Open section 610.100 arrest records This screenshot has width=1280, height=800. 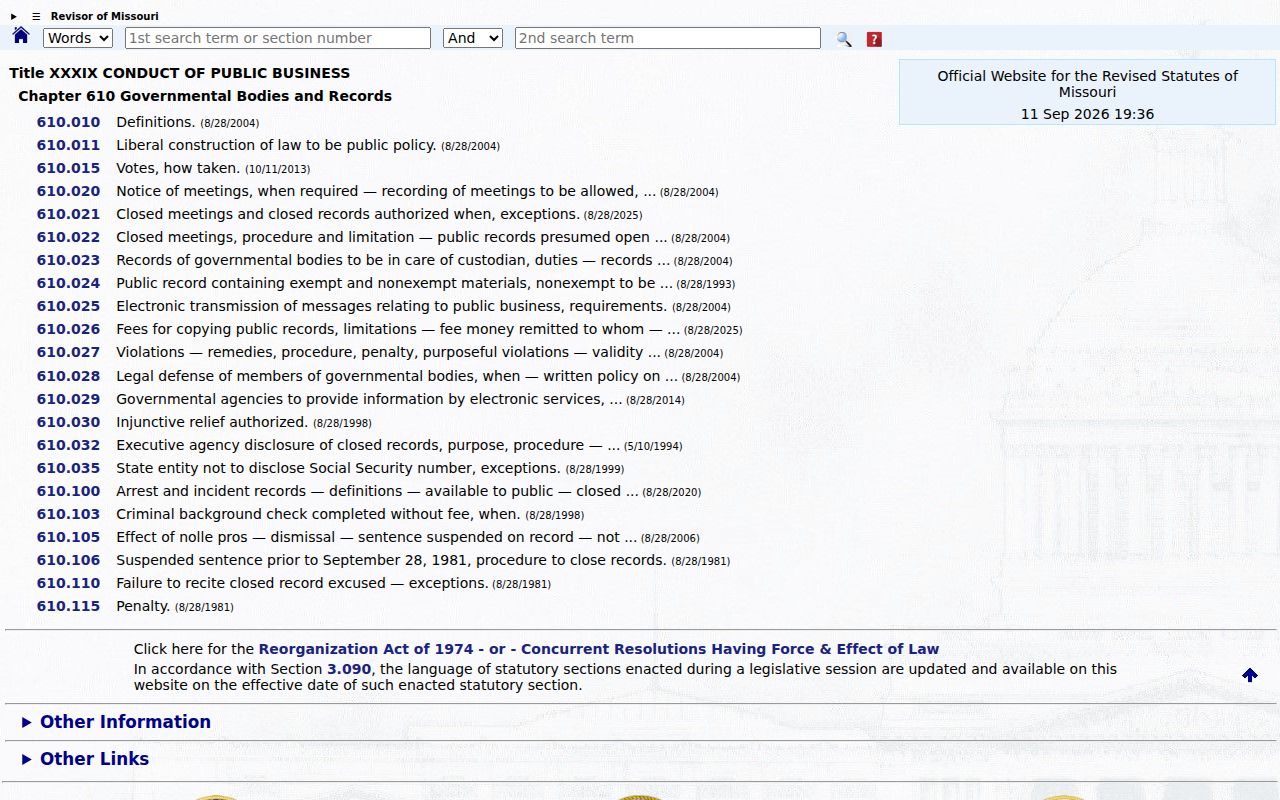click(68, 491)
